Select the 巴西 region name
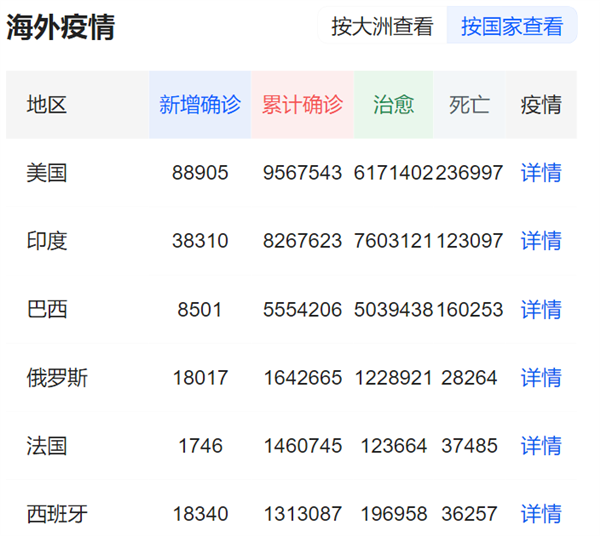The image size is (600, 536). pyautogui.click(x=47, y=310)
